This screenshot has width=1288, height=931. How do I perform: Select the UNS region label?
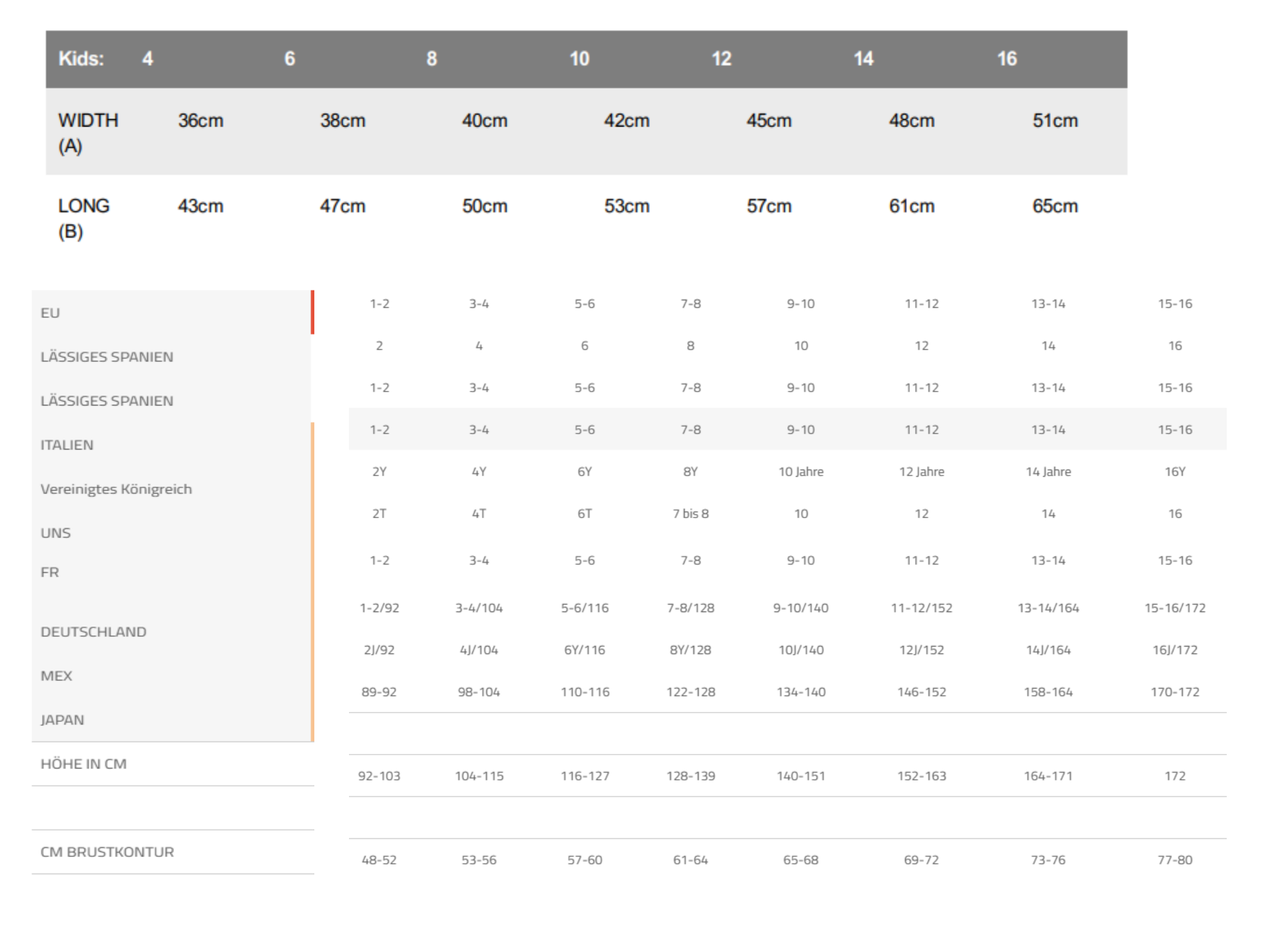tap(55, 533)
